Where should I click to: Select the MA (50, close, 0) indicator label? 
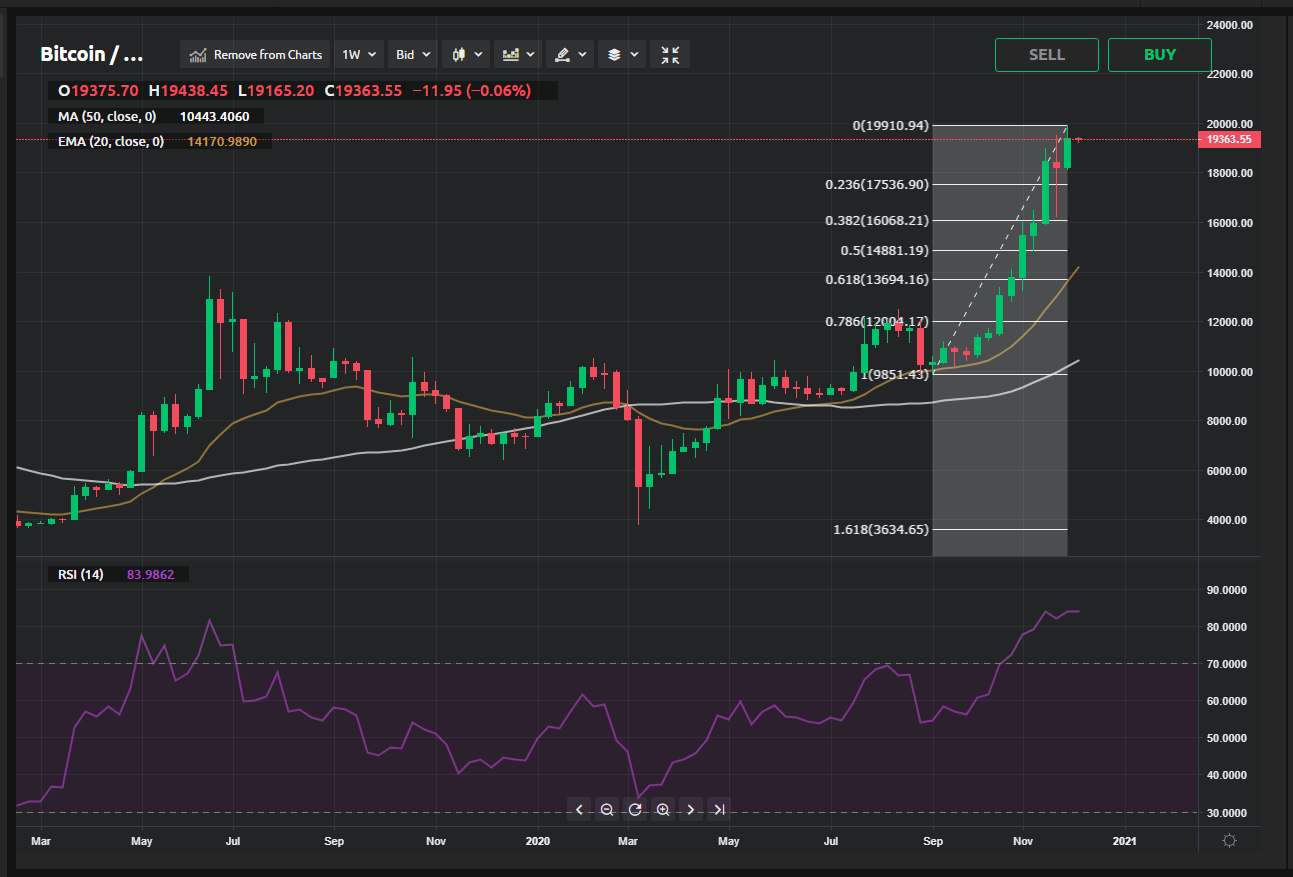click(x=107, y=116)
